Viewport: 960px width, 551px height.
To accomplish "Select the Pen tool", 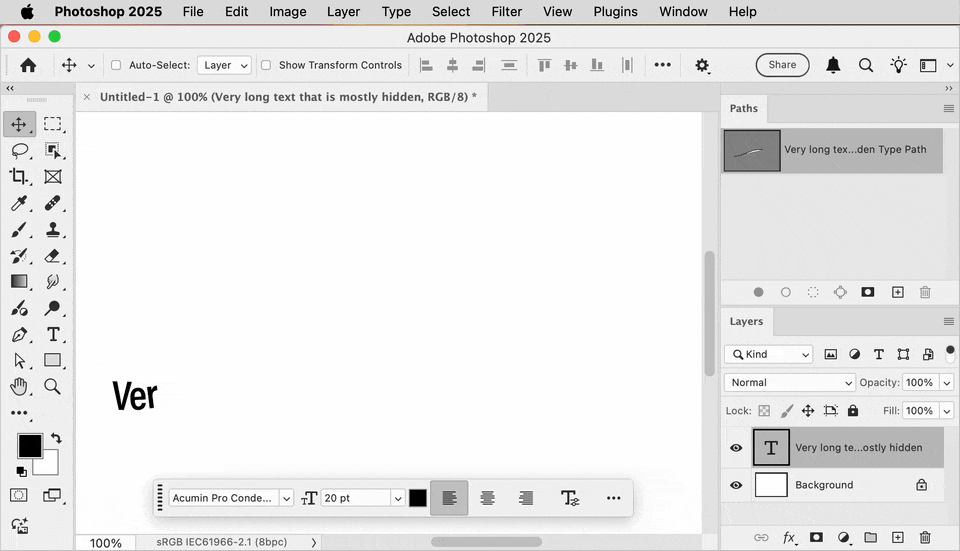I will coord(19,335).
